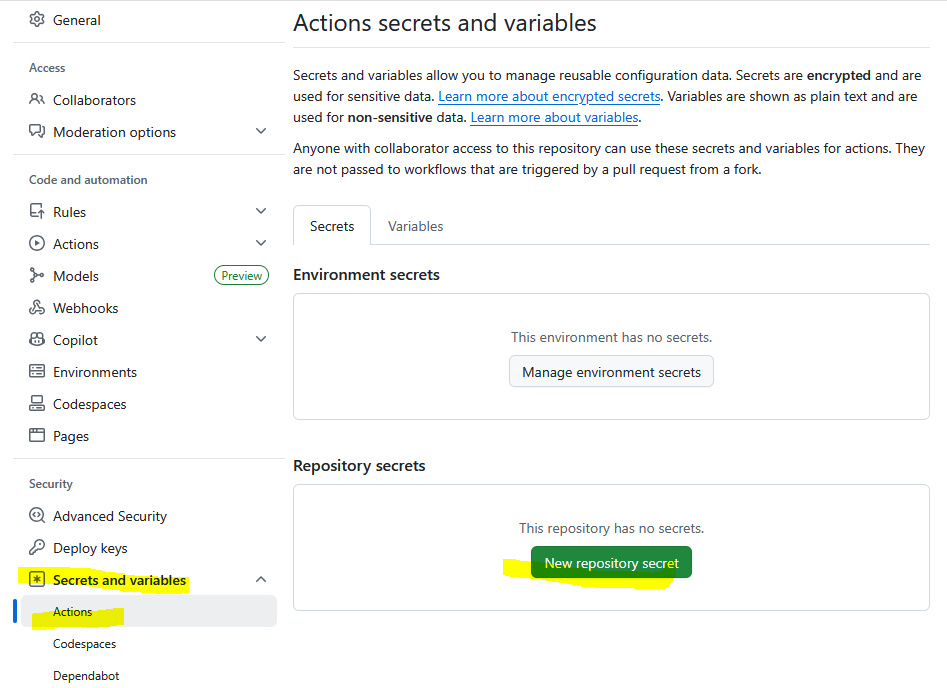Click the Advanced Security shield icon
Viewport: 947px width, 688px height.
pos(37,516)
